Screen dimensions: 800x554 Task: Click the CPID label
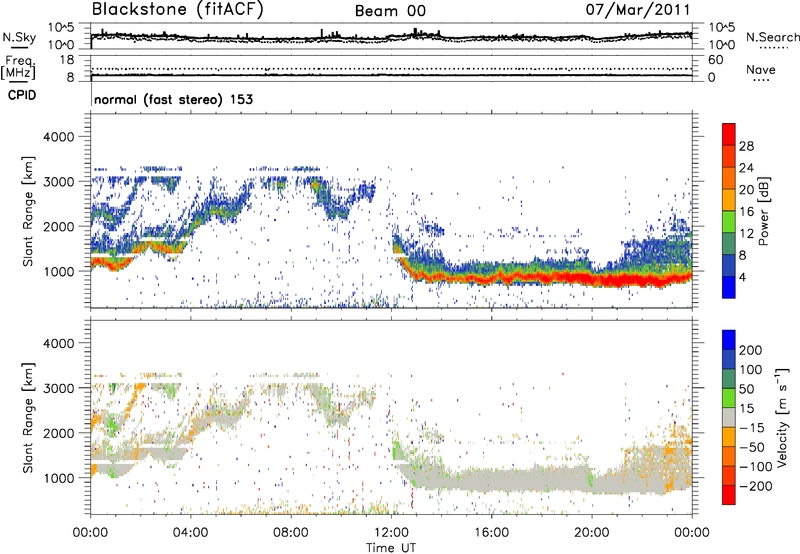[x=22, y=95]
